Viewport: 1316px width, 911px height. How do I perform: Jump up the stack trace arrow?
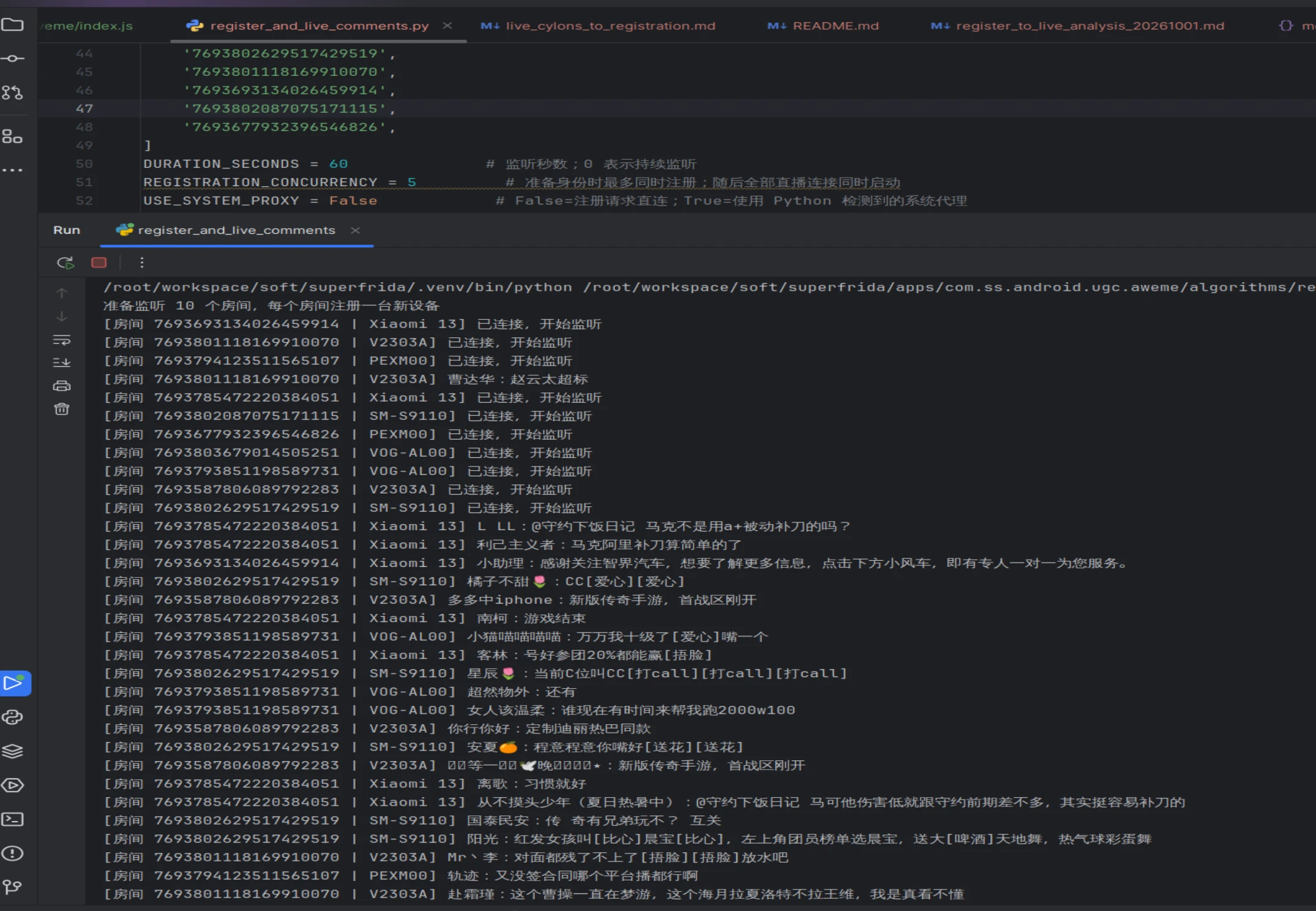pos(62,293)
